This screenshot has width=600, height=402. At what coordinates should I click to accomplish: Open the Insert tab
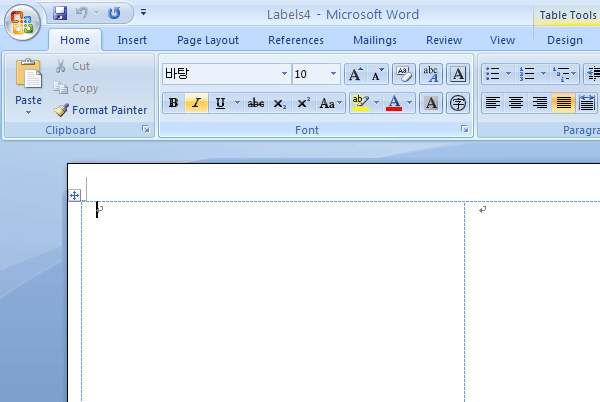coord(132,40)
